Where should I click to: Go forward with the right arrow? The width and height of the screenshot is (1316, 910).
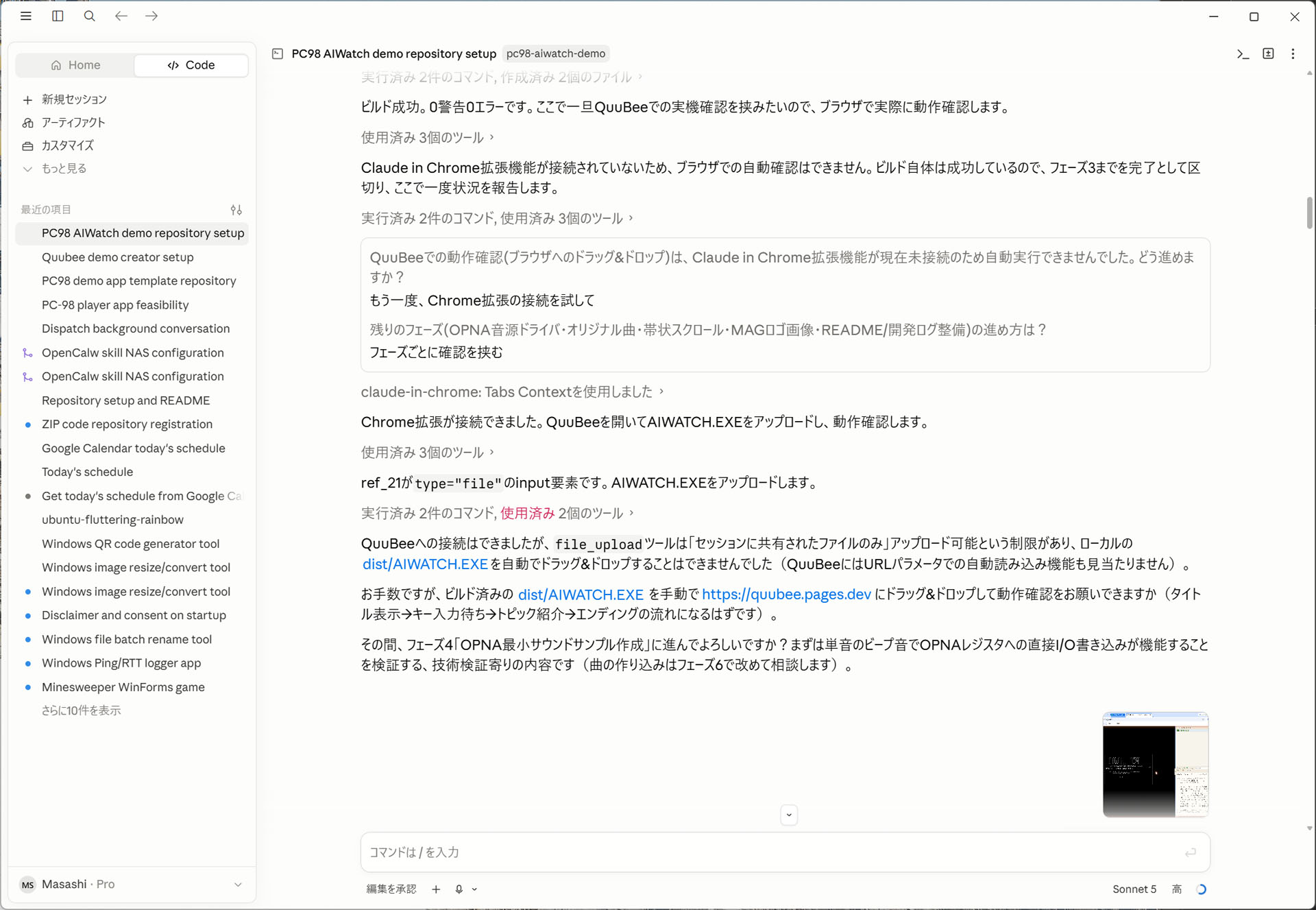click(151, 16)
